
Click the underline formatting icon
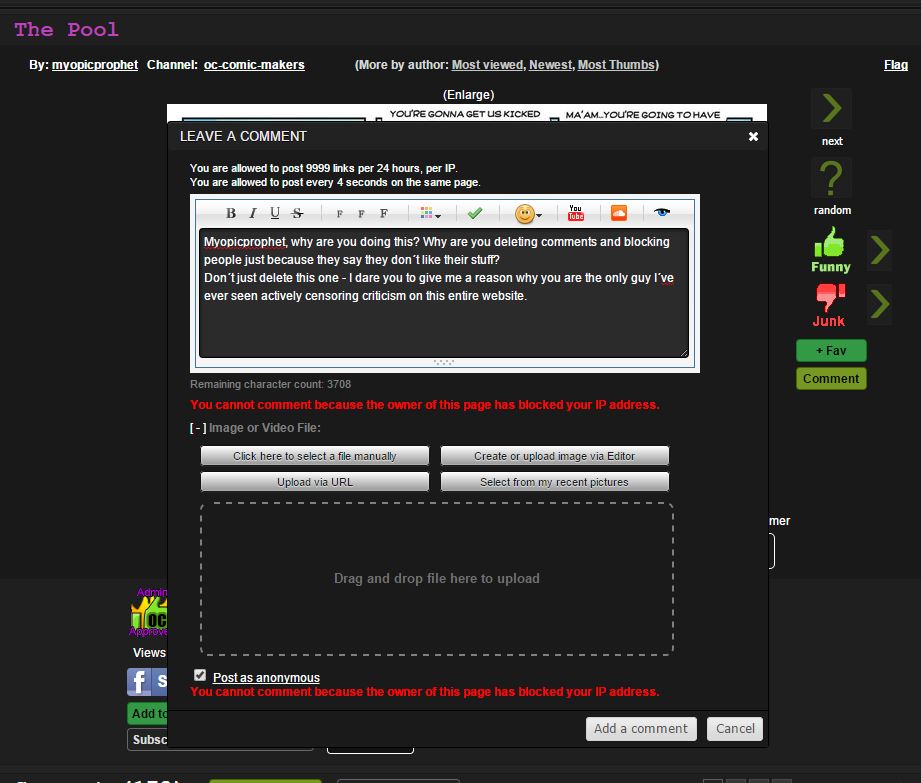(x=275, y=213)
